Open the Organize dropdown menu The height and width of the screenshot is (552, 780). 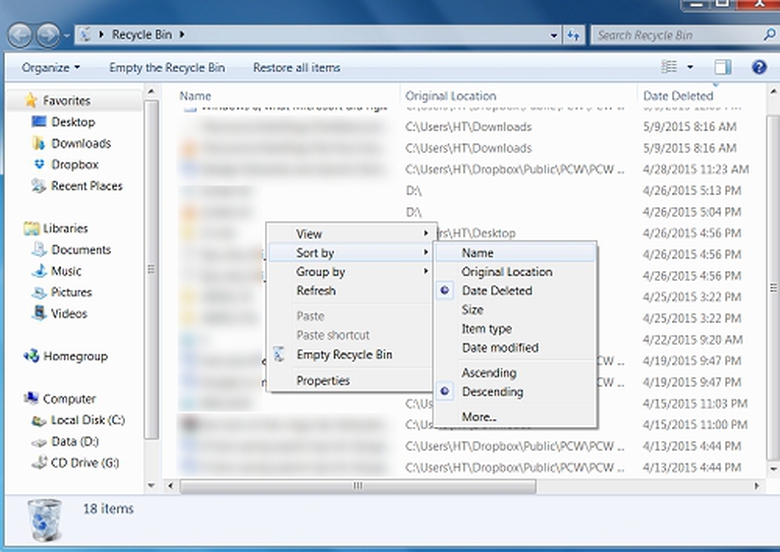pyautogui.click(x=51, y=68)
